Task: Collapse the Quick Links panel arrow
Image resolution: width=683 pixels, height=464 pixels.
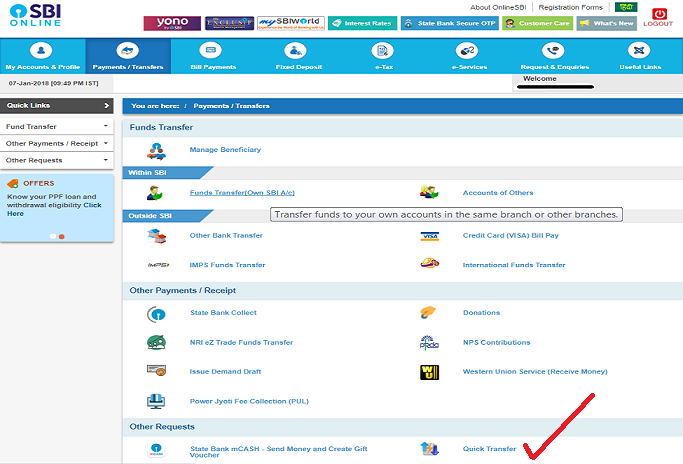Action: (x=106, y=105)
